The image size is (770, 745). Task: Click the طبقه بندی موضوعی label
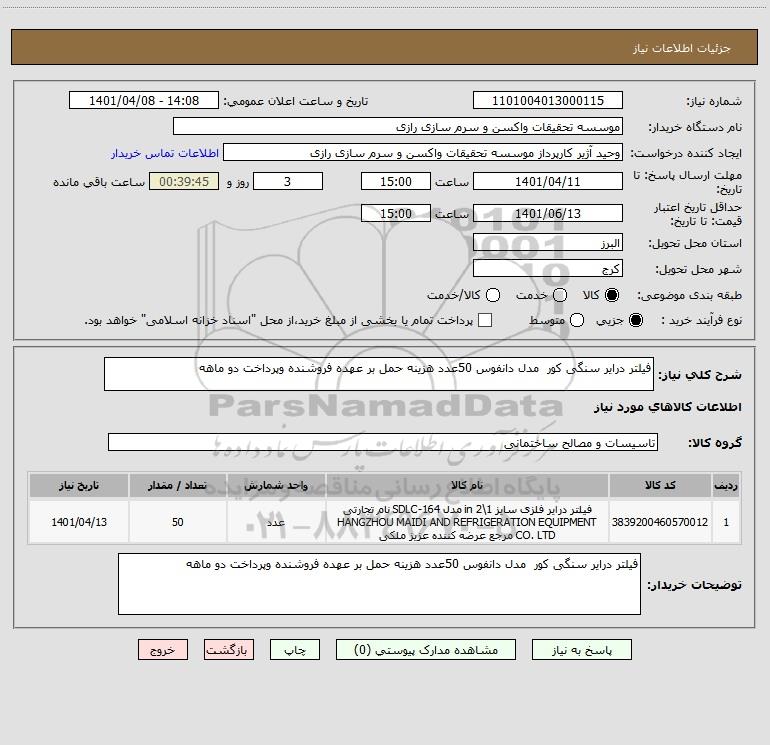click(x=689, y=296)
